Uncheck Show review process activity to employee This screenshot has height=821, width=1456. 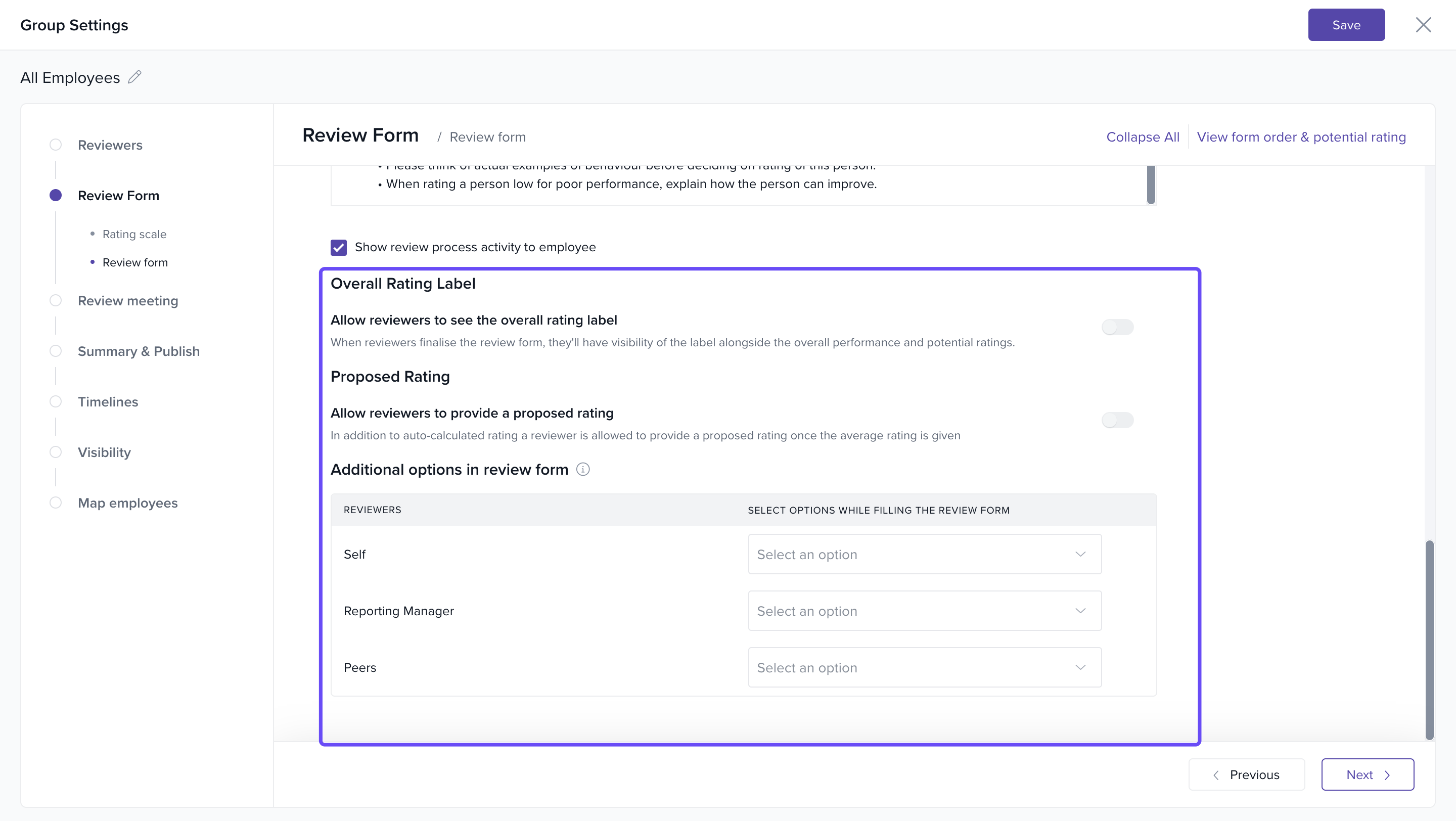coord(339,248)
